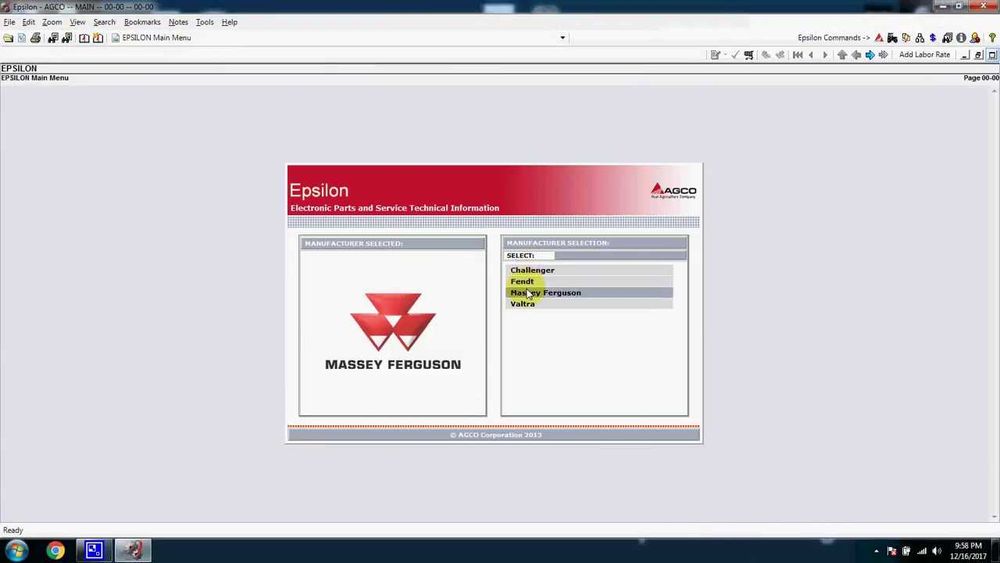Open the document location dropdown arrow

click(562, 38)
